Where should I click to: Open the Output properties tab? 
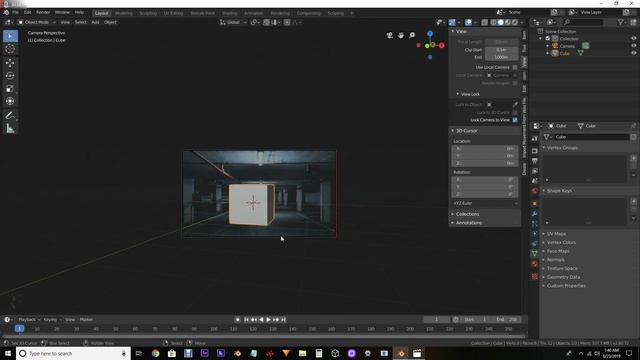click(535, 161)
